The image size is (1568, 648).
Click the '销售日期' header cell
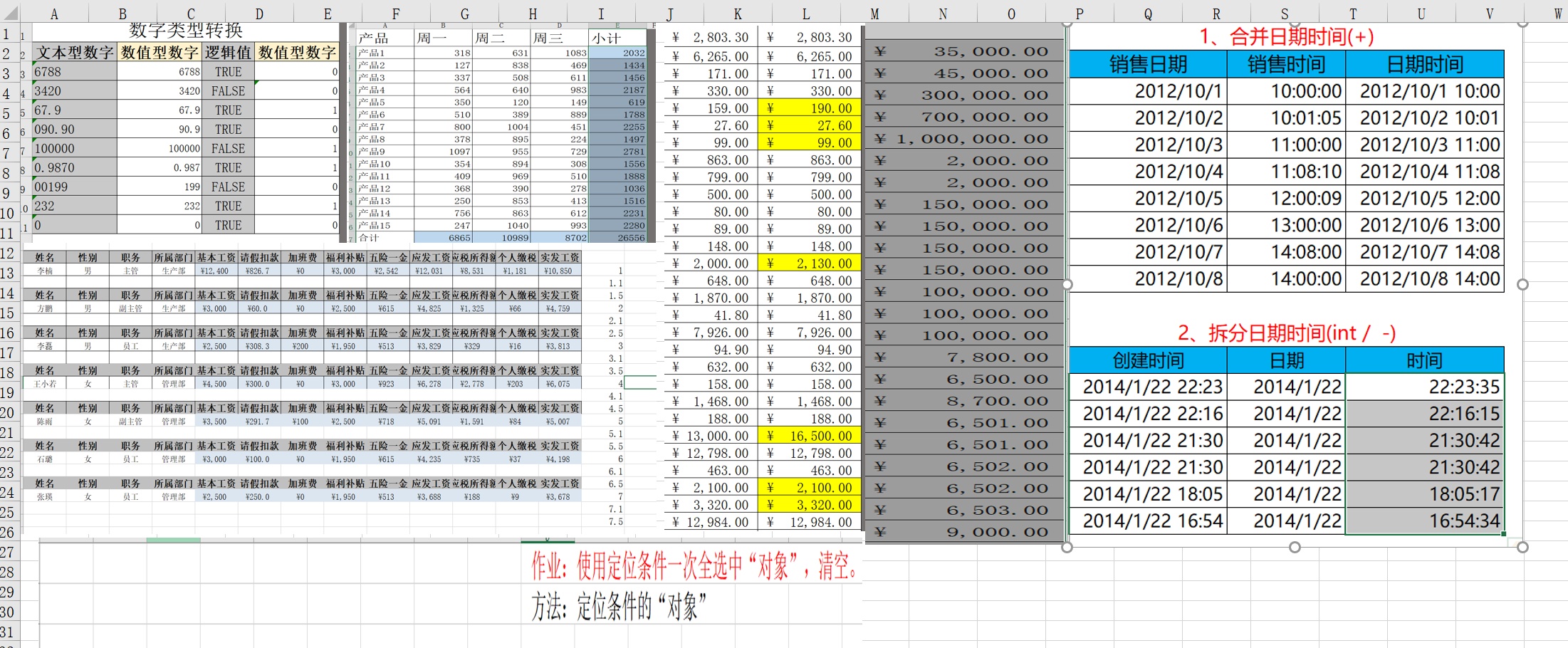(1148, 64)
